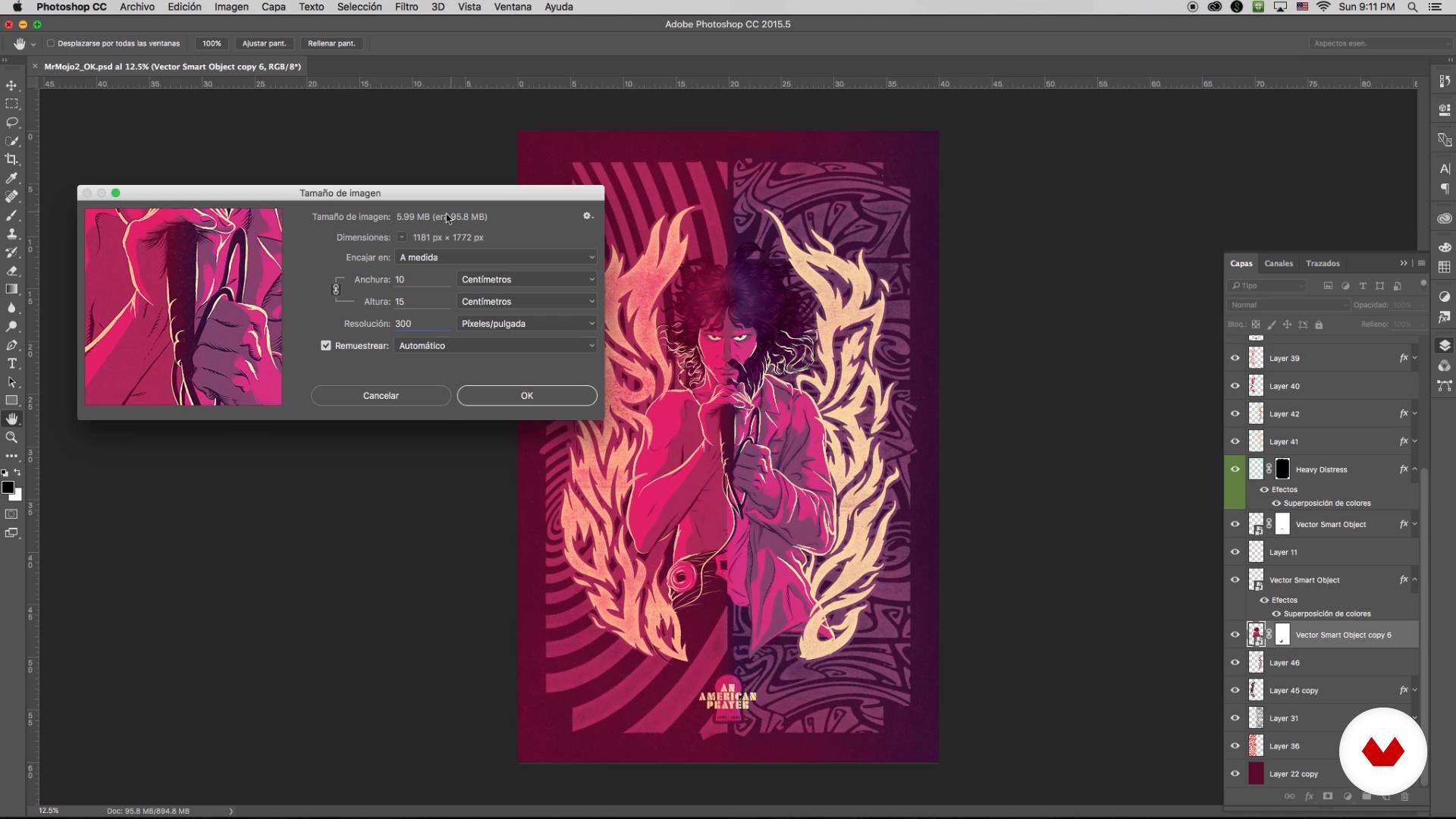Click the Altura value field
1456x819 pixels.
point(422,302)
